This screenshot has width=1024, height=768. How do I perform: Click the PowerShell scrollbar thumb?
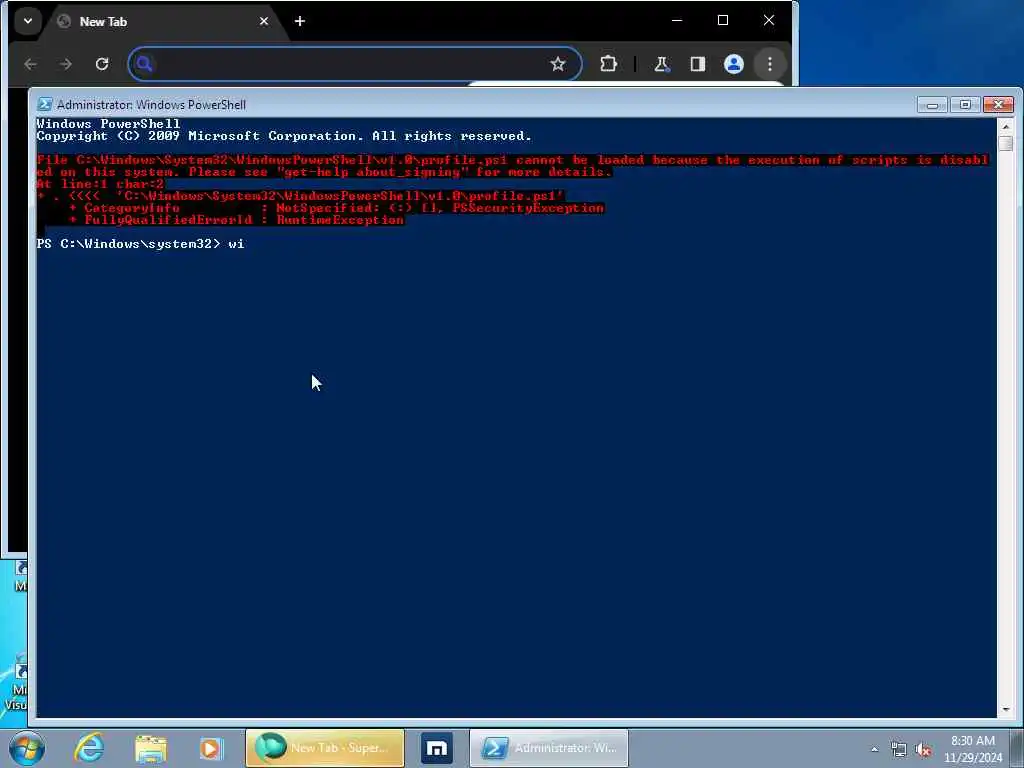point(1006,143)
